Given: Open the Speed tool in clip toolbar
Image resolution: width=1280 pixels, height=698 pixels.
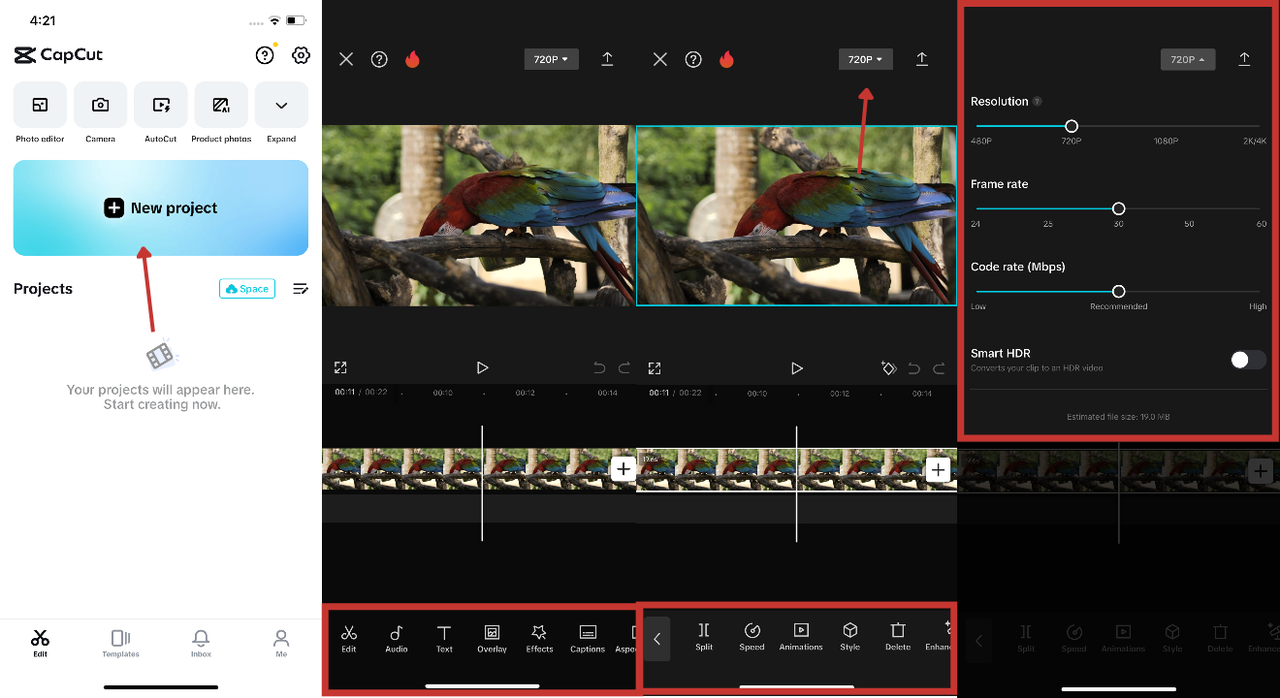Looking at the screenshot, I should [752, 637].
